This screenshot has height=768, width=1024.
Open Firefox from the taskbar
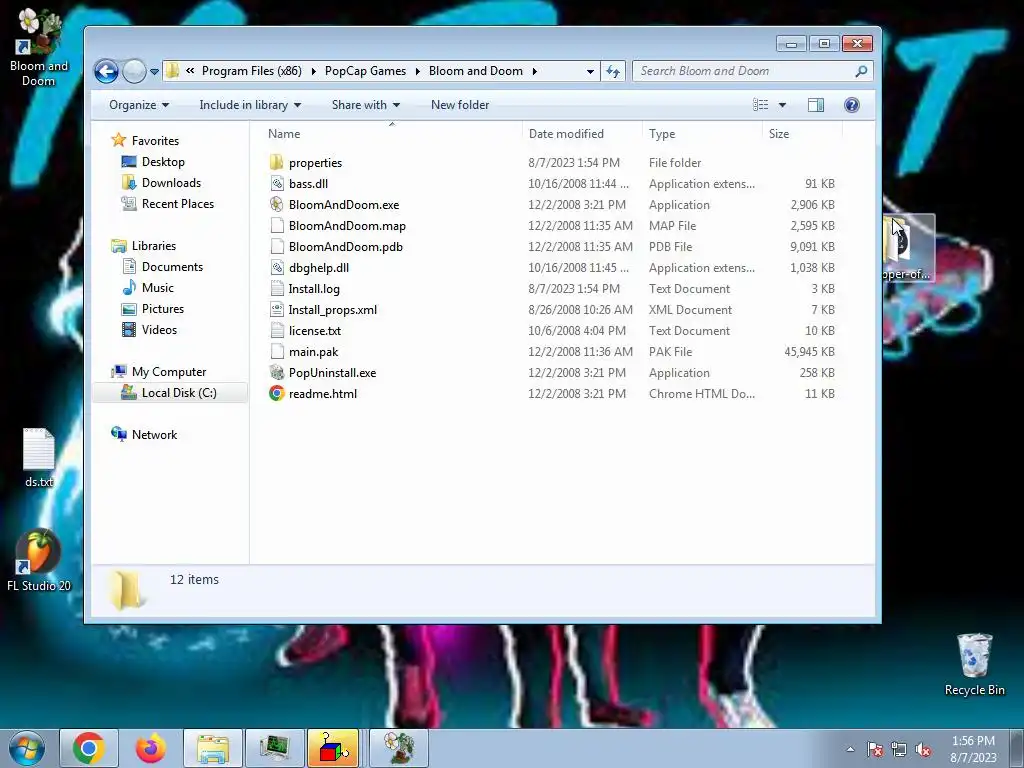click(151, 748)
